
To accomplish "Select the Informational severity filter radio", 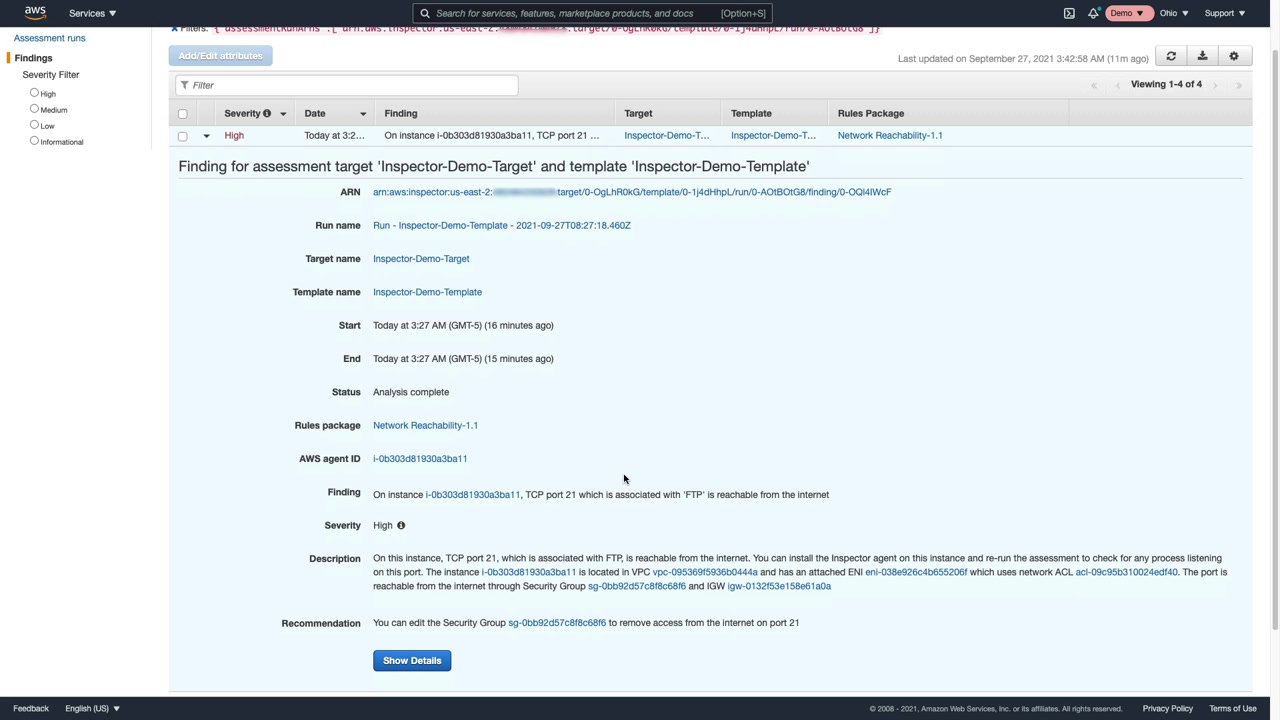I will point(34,141).
